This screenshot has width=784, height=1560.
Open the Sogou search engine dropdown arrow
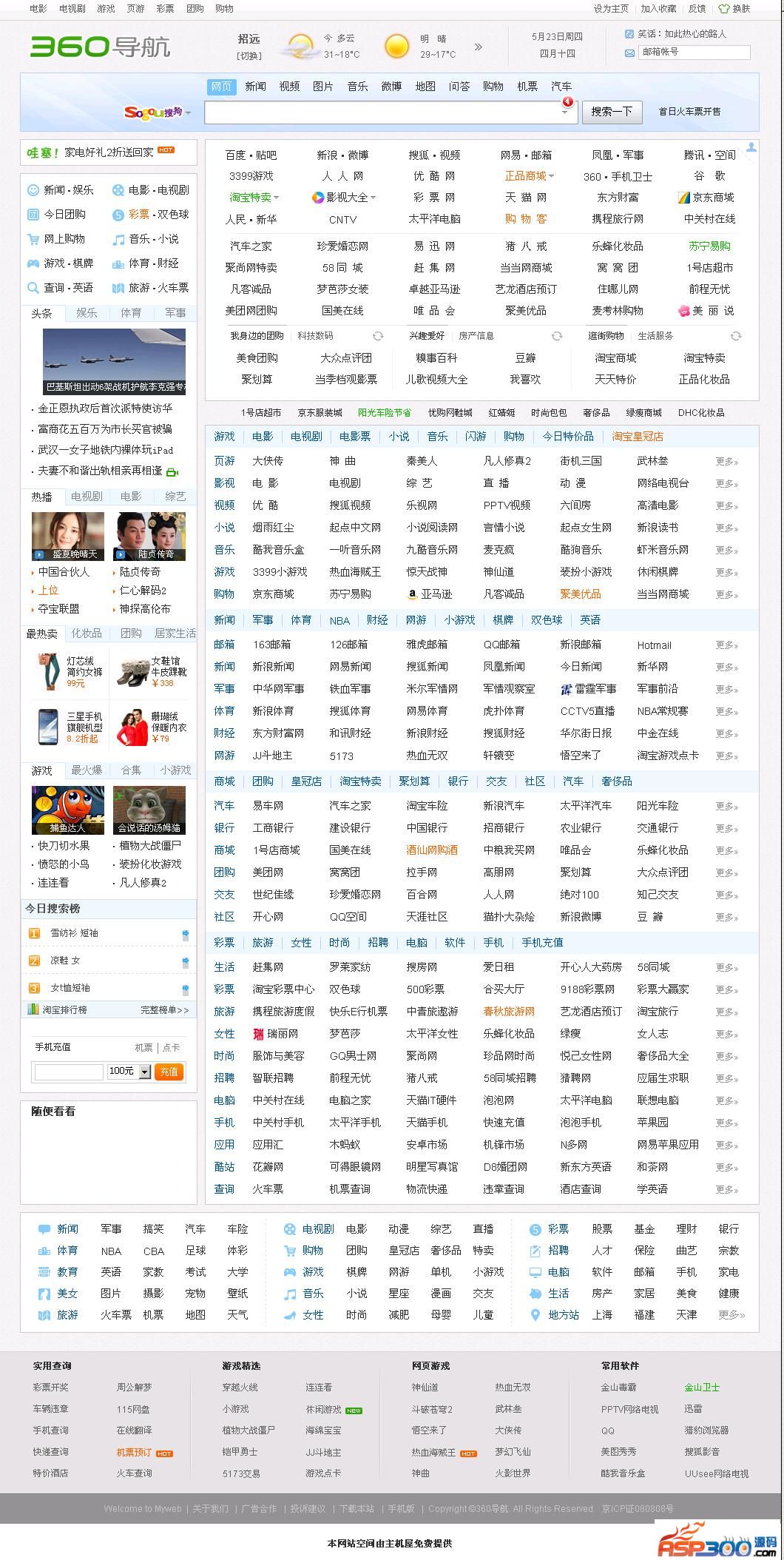pyautogui.click(x=189, y=113)
